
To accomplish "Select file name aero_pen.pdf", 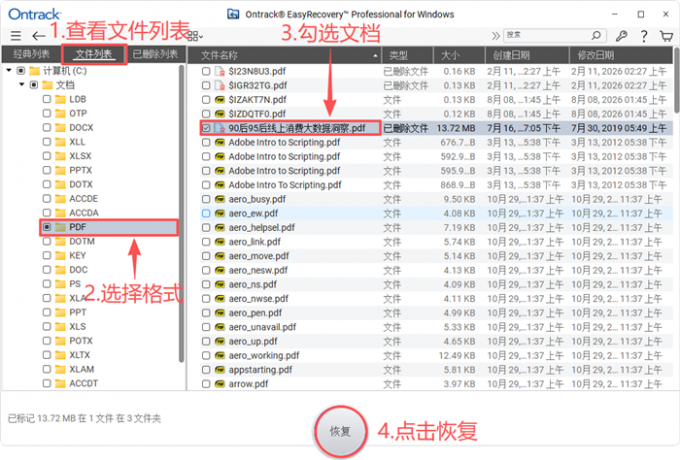I will tap(255, 313).
